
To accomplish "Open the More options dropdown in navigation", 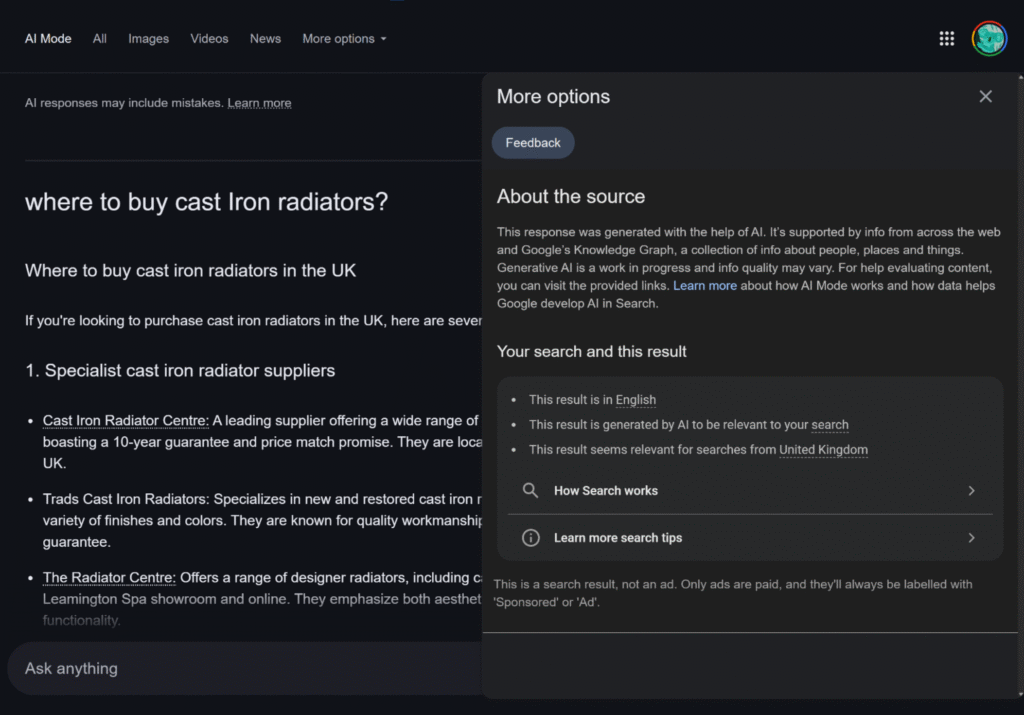I will [344, 39].
